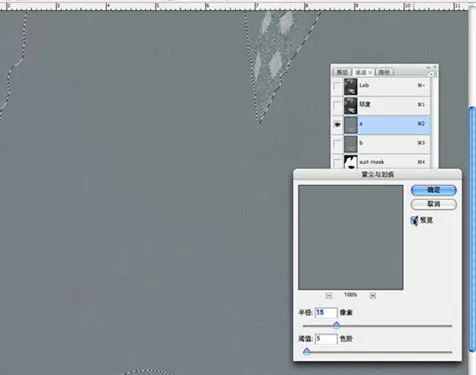Click the 100% zoom level text in the dialog
This screenshot has height=375, width=476.
point(350,295)
